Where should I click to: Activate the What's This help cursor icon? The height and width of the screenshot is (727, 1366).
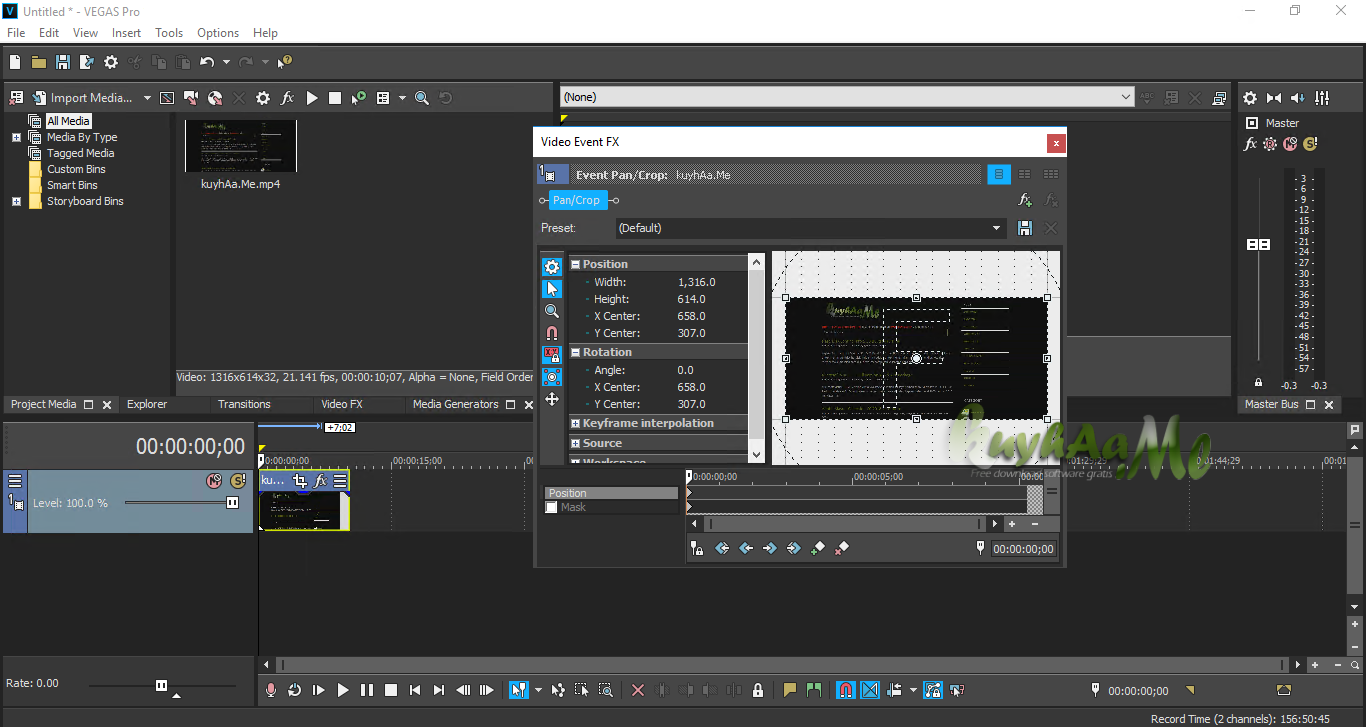tap(285, 62)
